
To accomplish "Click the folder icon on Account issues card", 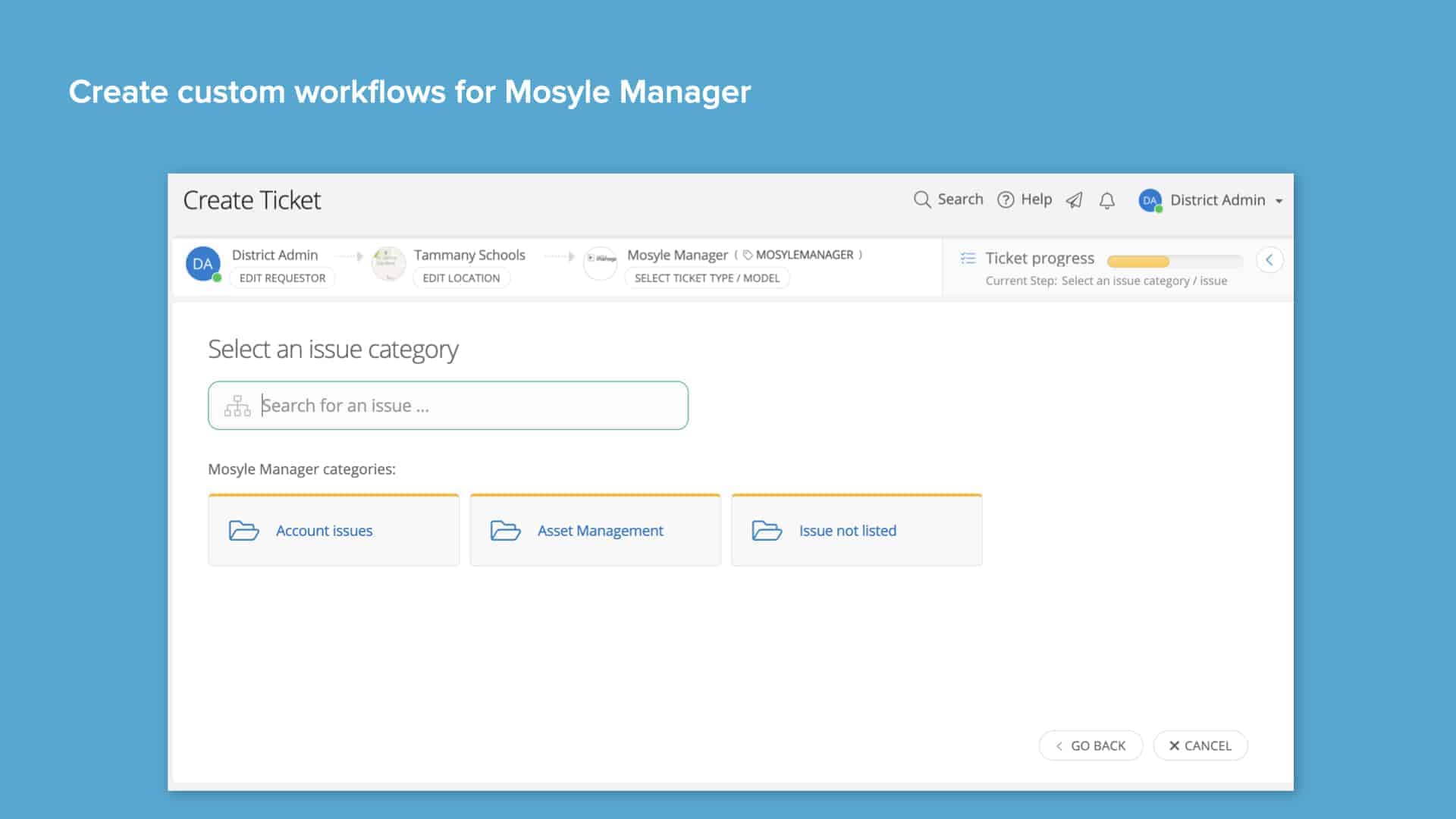I will point(243,531).
